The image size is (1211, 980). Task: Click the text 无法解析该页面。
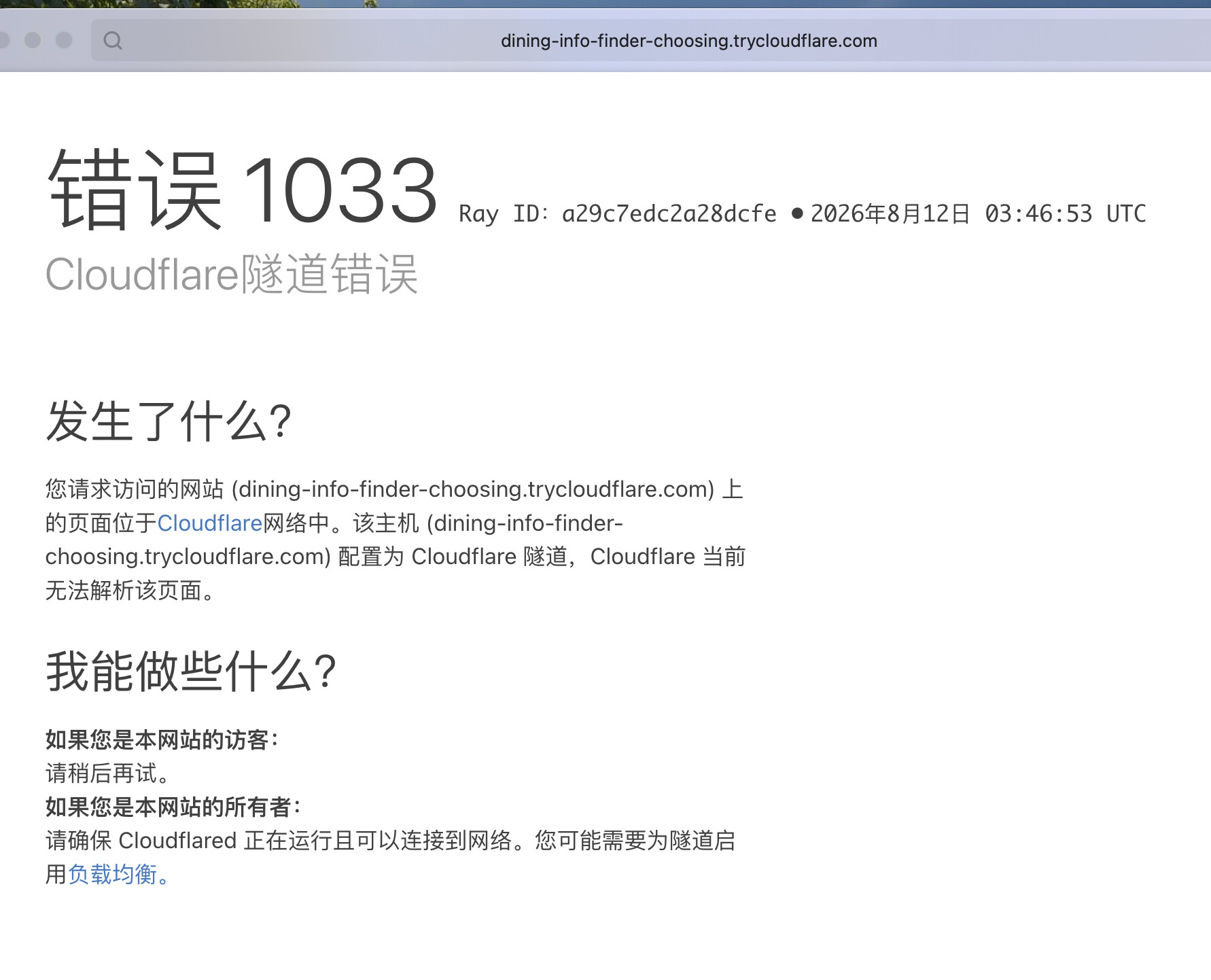pyautogui.click(x=130, y=590)
